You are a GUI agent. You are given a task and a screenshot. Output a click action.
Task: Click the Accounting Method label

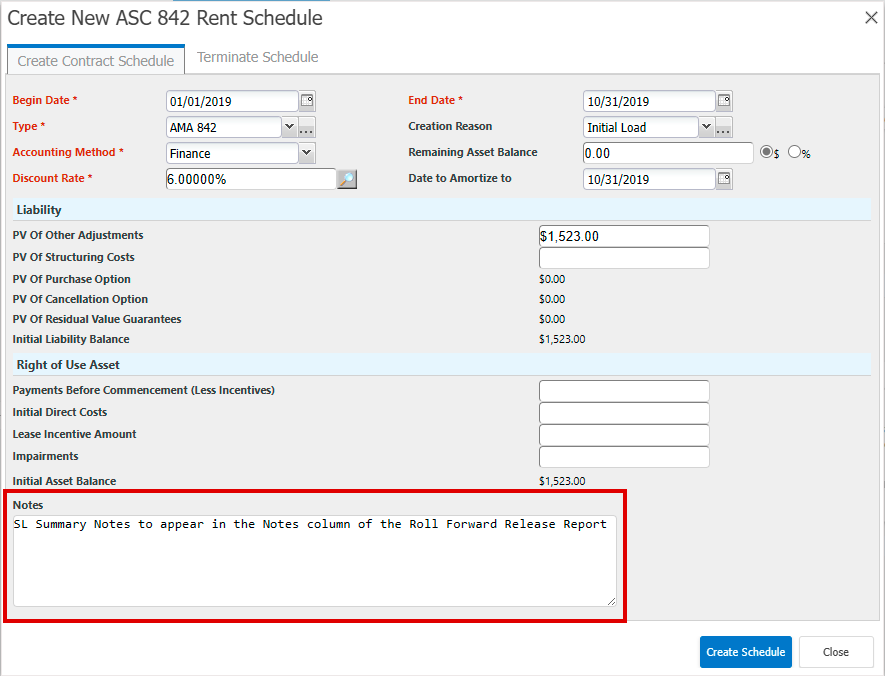[x=68, y=152]
